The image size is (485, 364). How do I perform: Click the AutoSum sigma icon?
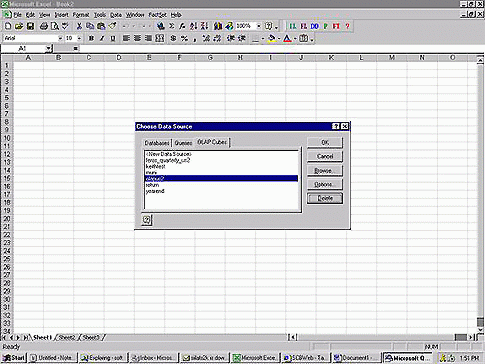click(172, 26)
